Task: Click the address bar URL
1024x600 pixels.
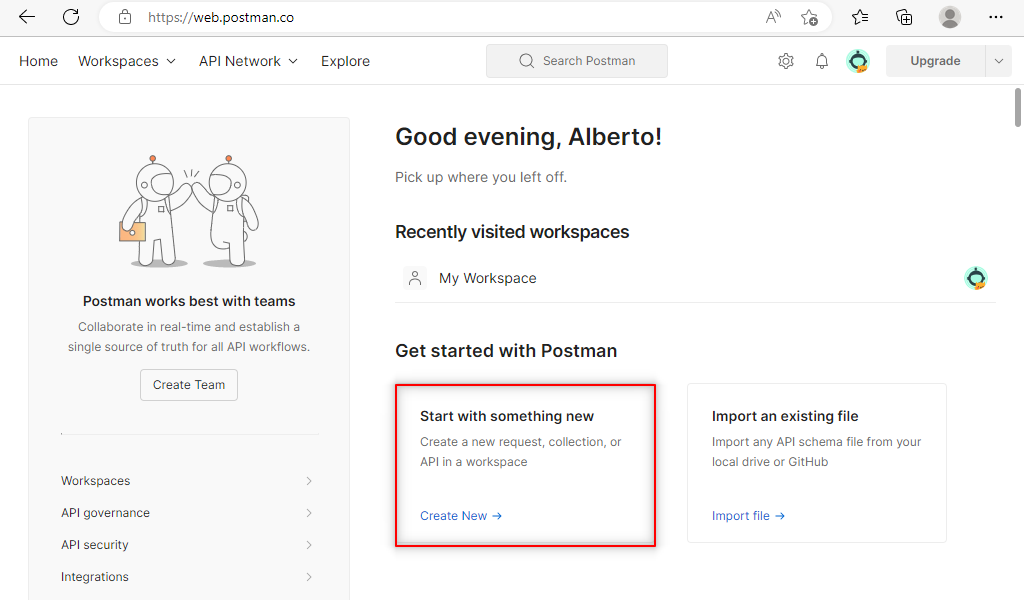Action: tap(221, 17)
